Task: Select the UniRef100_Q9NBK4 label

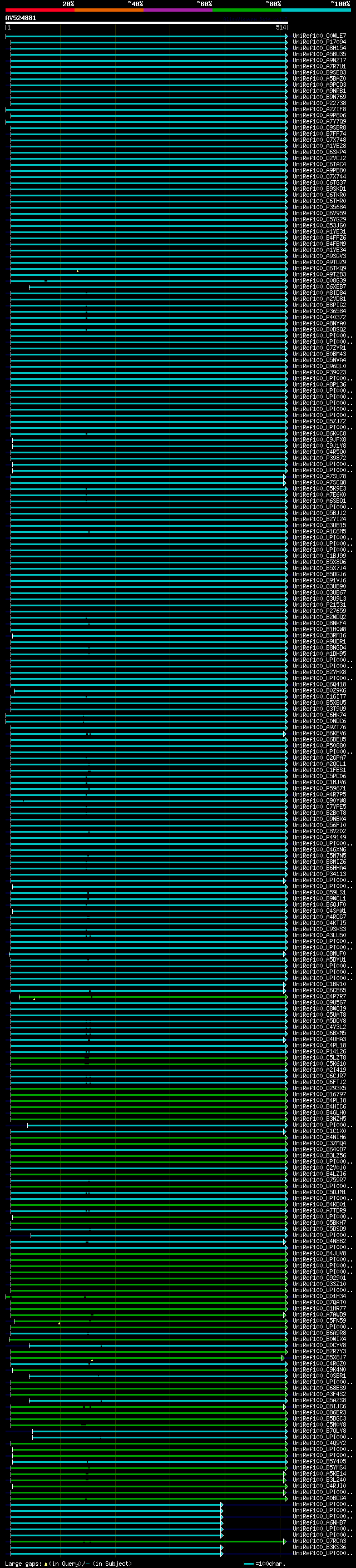Action: (x=319, y=819)
